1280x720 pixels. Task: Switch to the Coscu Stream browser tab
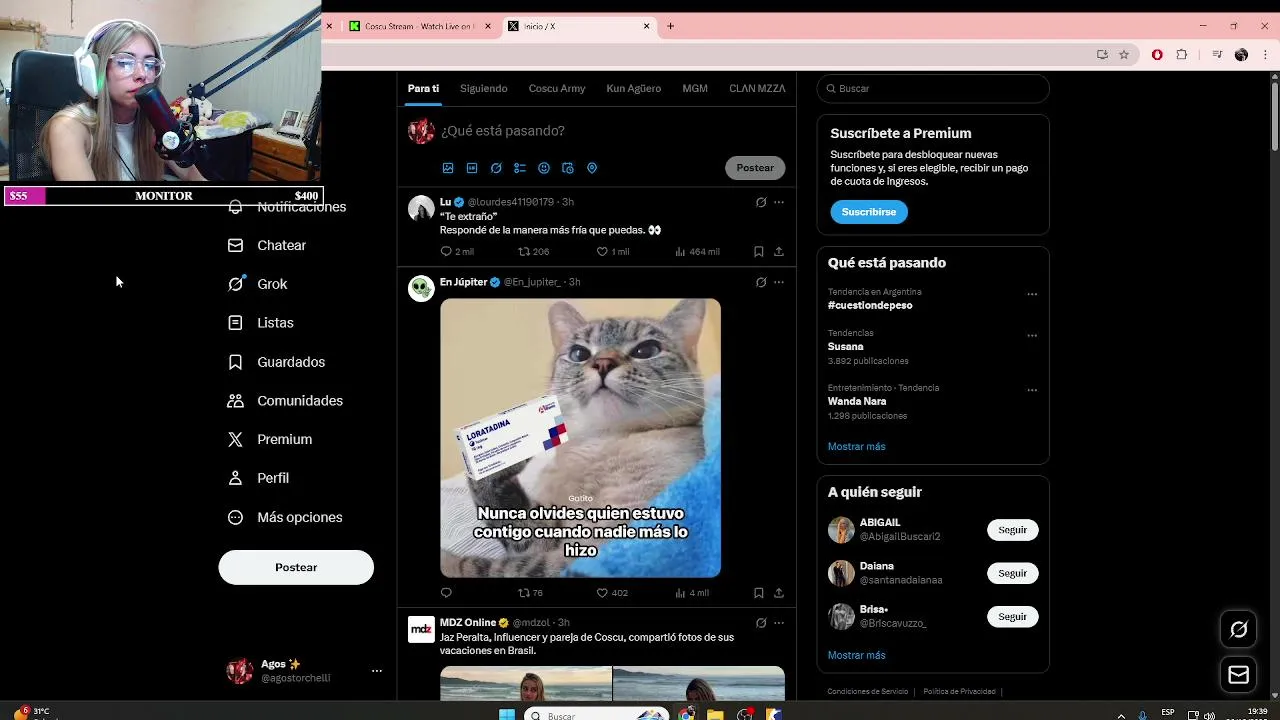coord(420,26)
